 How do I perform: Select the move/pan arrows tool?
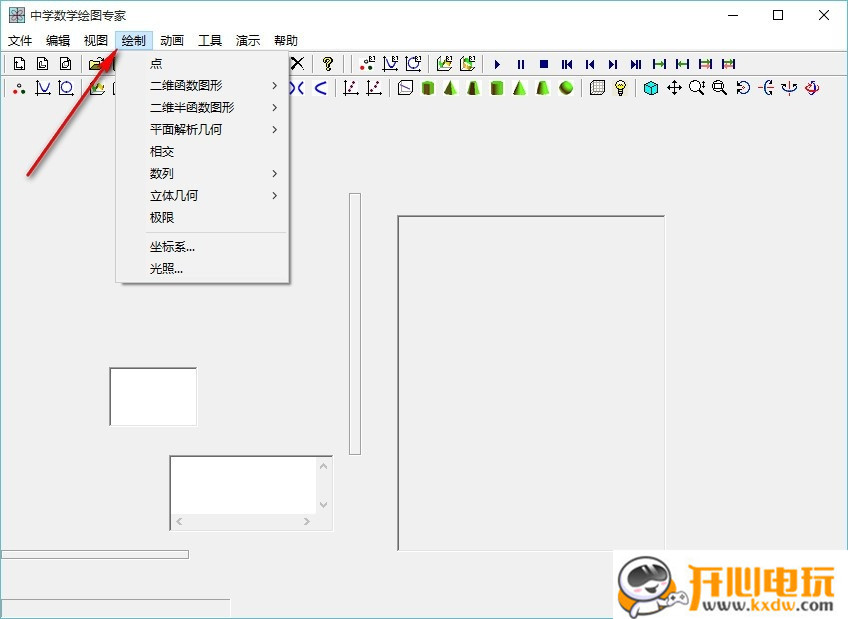[675, 87]
